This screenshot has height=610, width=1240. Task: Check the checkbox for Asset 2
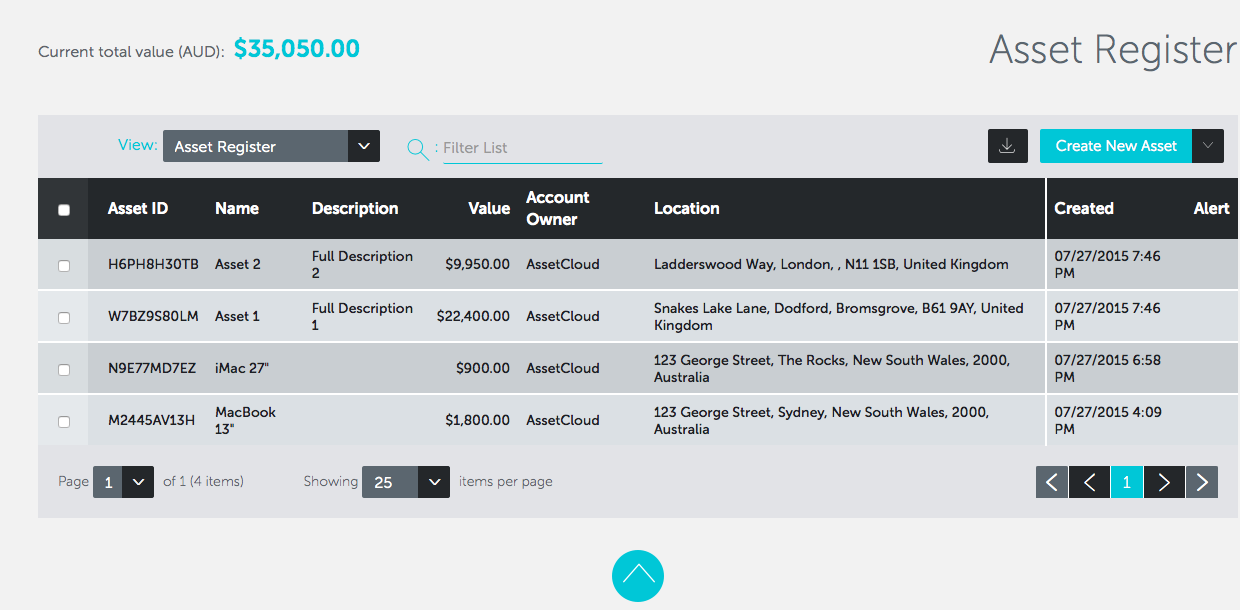(64, 264)
